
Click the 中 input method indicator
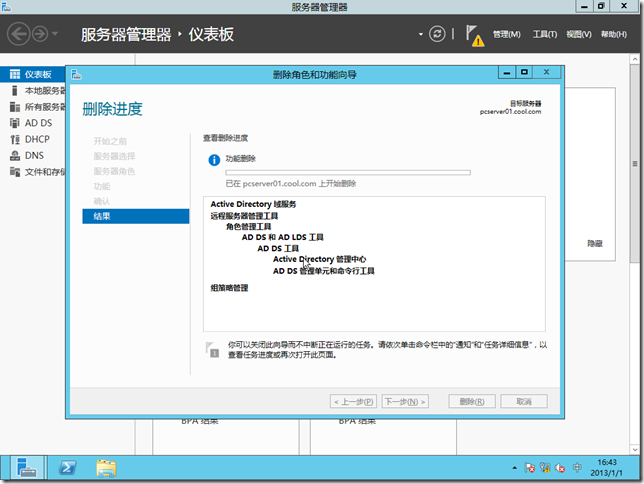(x=577, y=468)
